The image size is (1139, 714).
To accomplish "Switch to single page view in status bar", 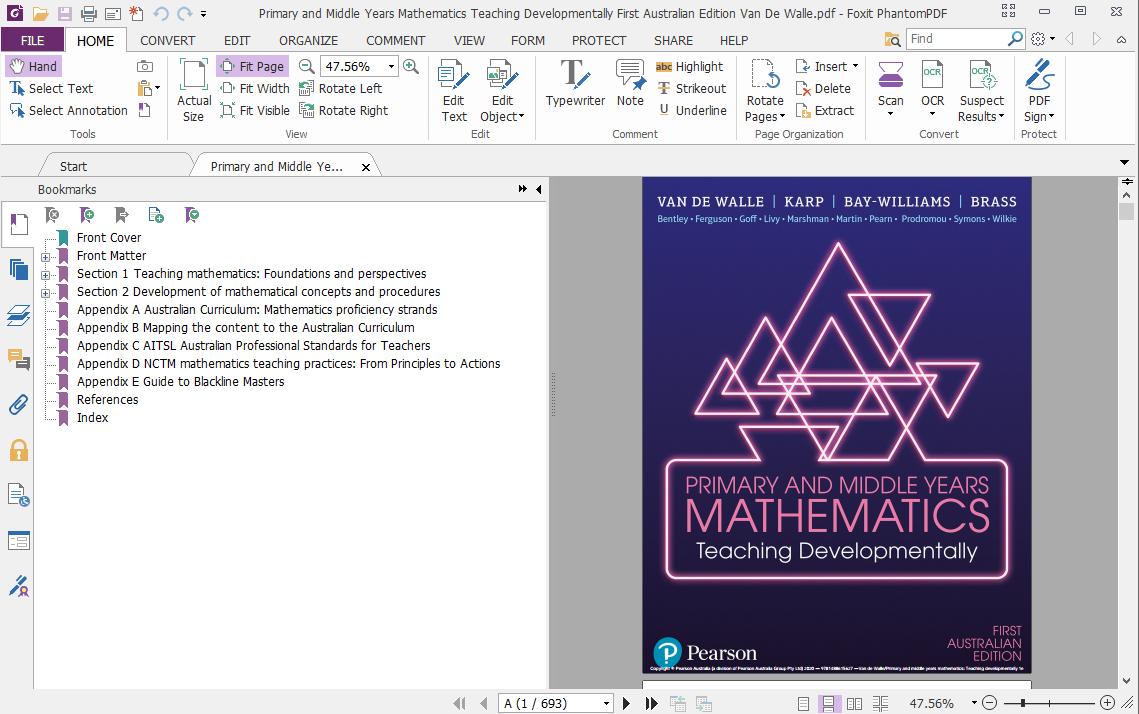I will point(803,703).
